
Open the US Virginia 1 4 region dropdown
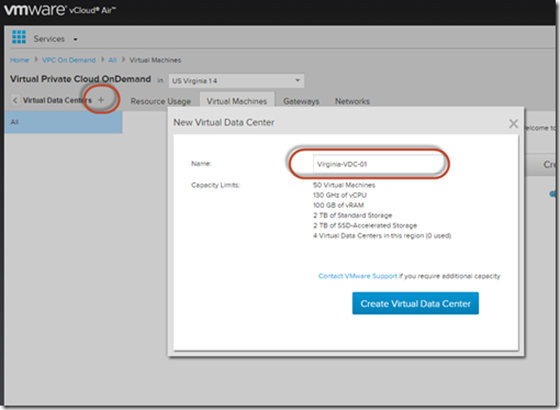236,81
